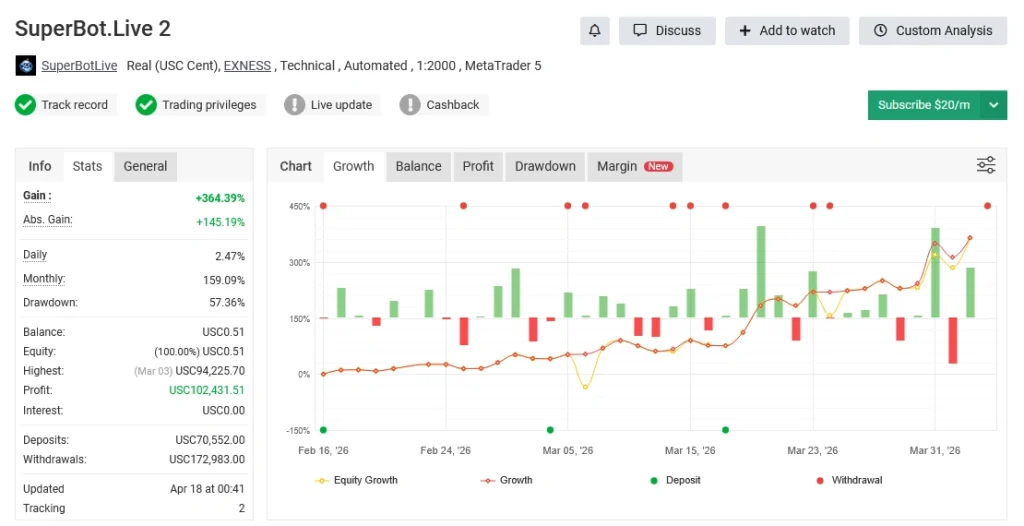Click the clock icon in Custom Analysis
Image resolution: width=1024 pixels, height=526 pixels.
880,30
